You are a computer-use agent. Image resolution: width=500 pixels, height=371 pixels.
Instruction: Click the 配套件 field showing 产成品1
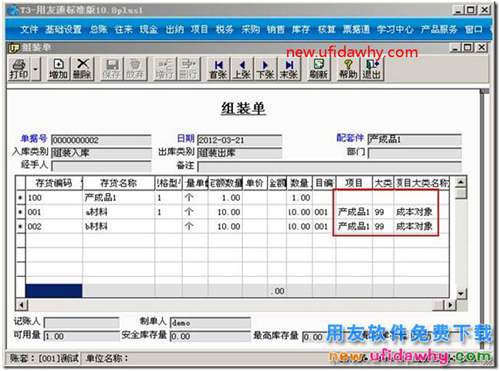click(414, 139)
